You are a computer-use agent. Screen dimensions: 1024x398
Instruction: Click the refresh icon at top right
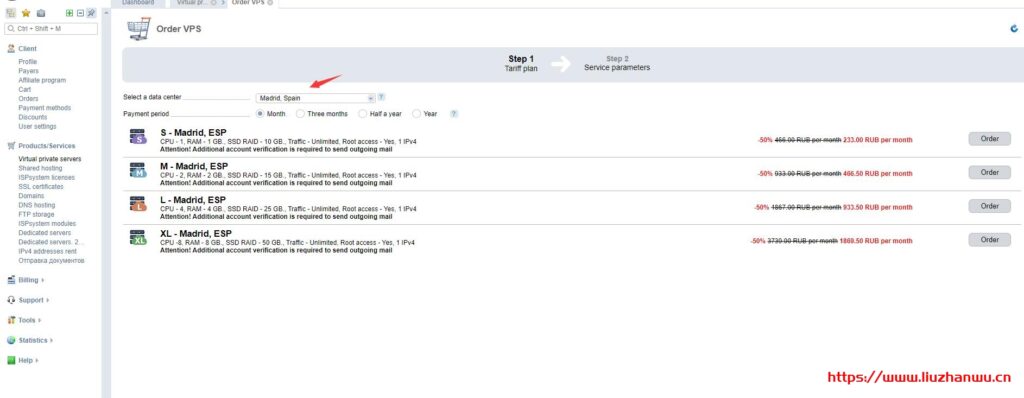tap(1014, 28)
